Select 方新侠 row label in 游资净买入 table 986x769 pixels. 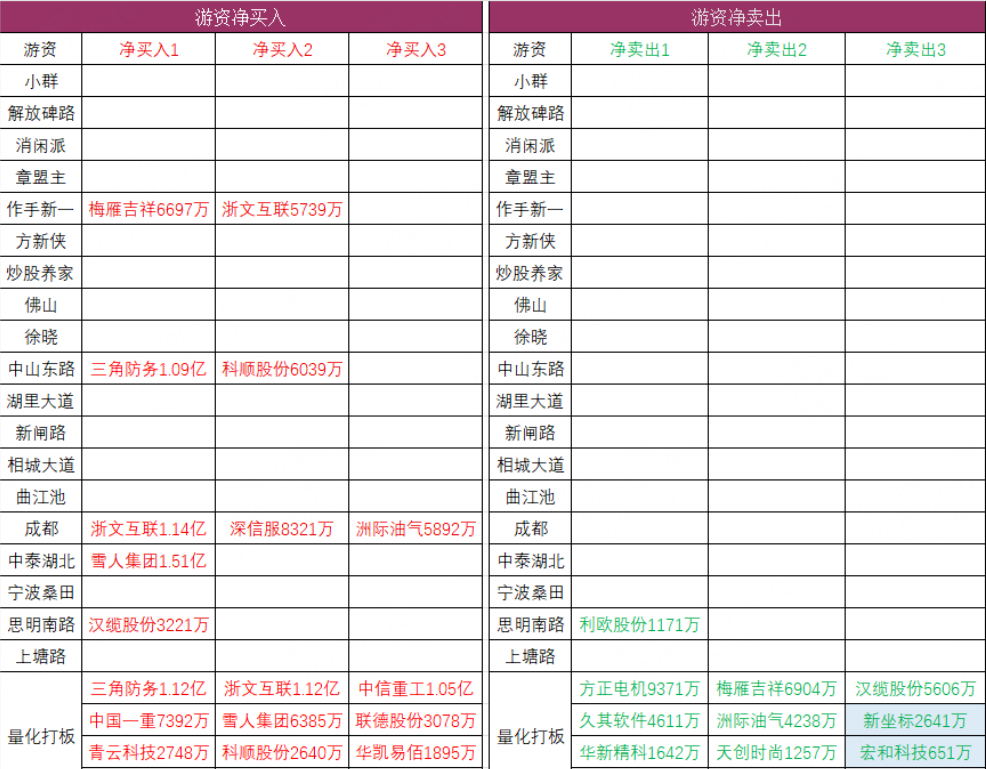click(41, 241)
